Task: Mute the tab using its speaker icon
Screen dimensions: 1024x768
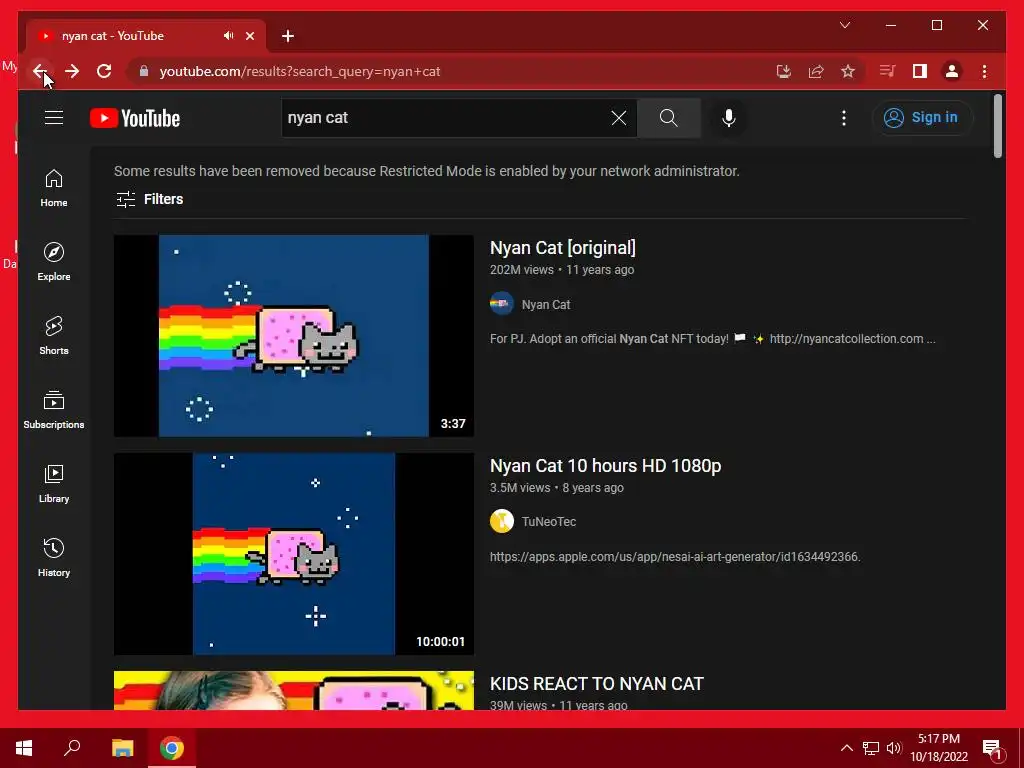Action: pos(228,36)
